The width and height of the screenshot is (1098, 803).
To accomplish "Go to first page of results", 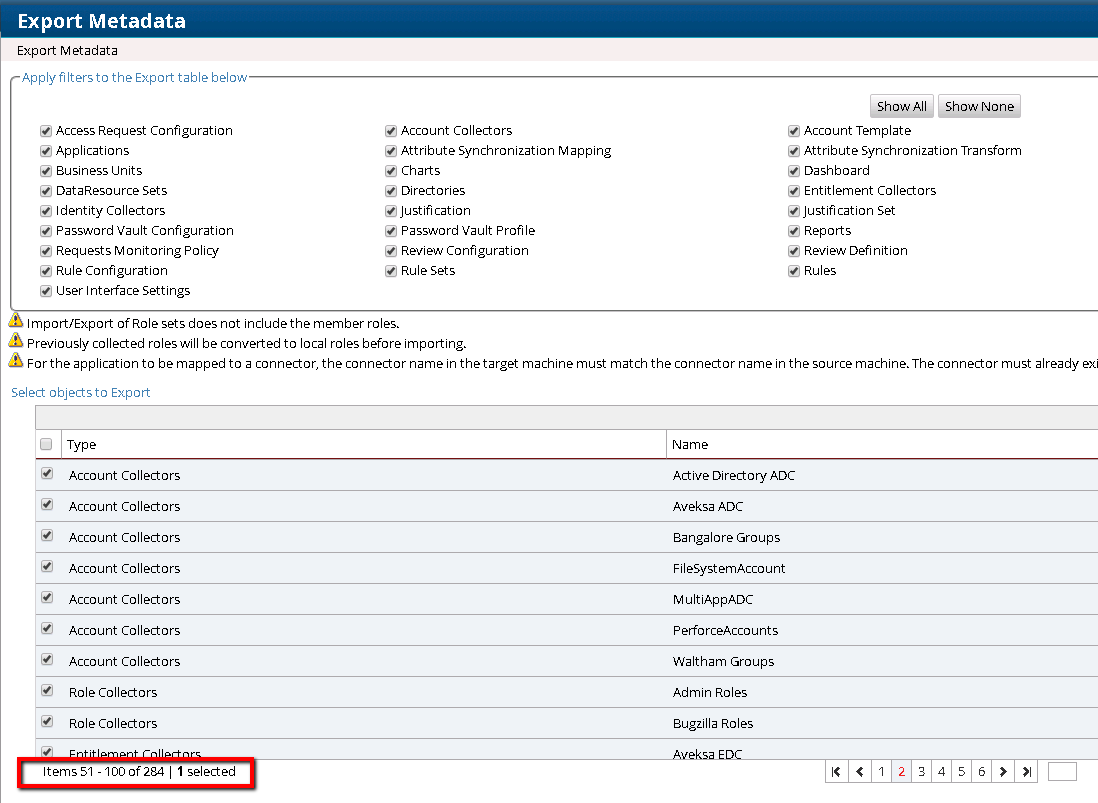I will point(836,772).
